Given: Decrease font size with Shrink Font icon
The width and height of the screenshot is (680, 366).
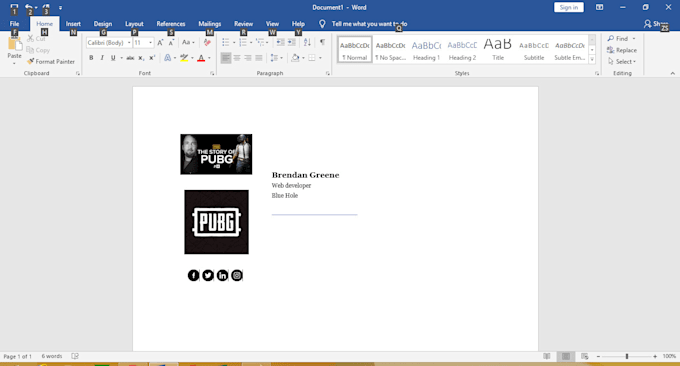Looking at the screenshot, I should point(171,42).
